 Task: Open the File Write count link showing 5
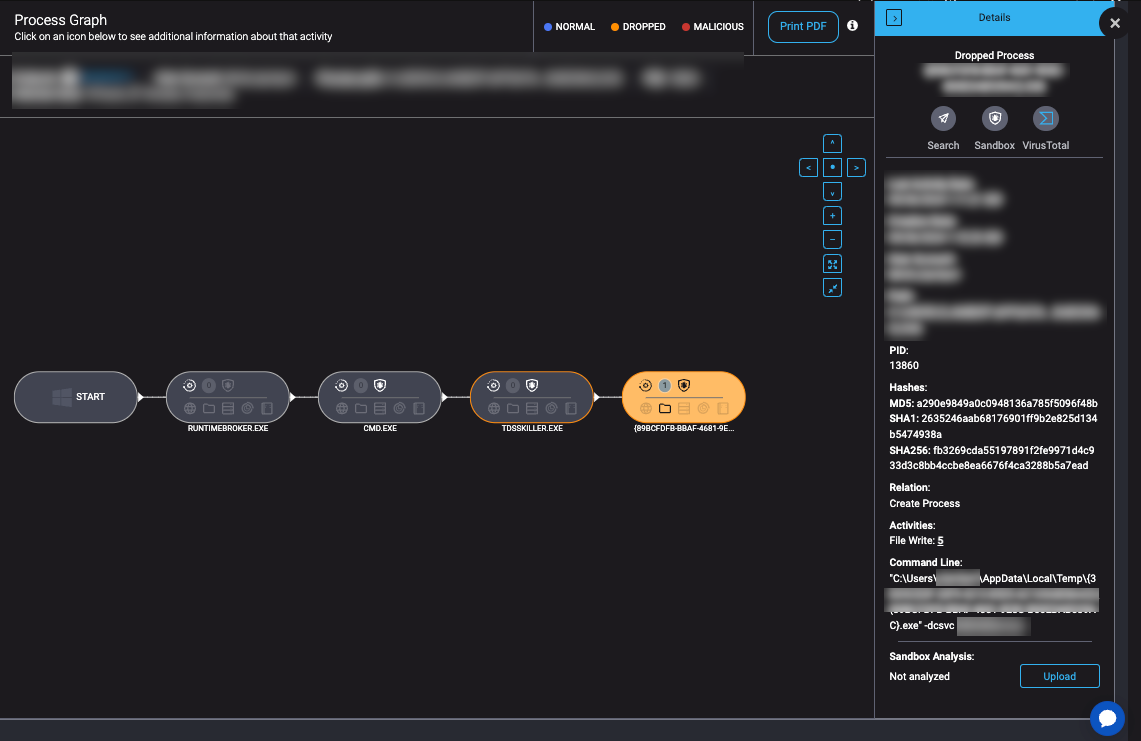[x=940, y=540]
